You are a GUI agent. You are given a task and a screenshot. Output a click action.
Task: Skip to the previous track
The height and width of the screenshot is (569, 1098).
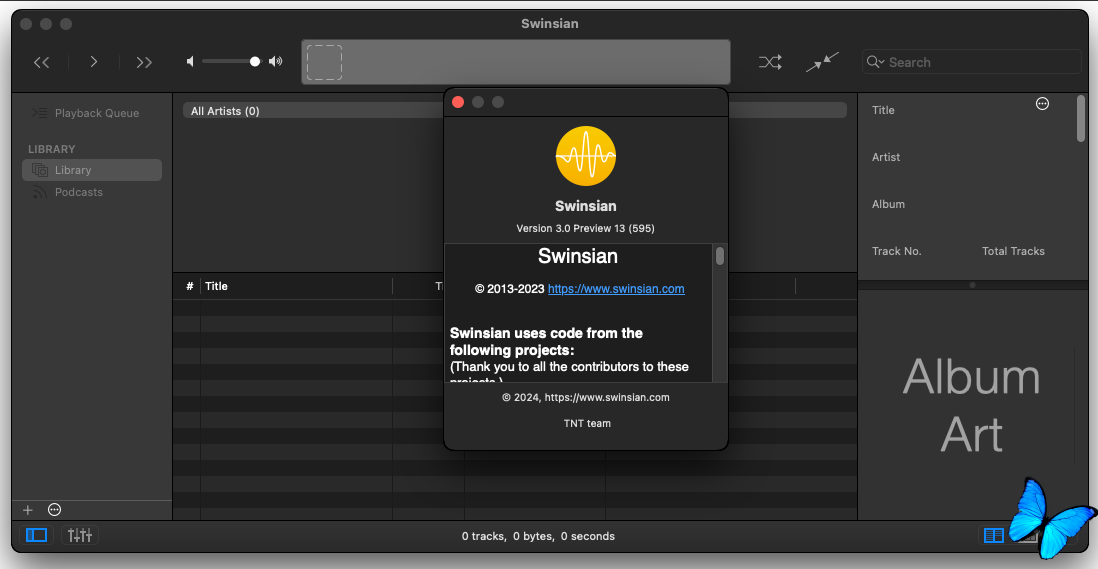41,62
